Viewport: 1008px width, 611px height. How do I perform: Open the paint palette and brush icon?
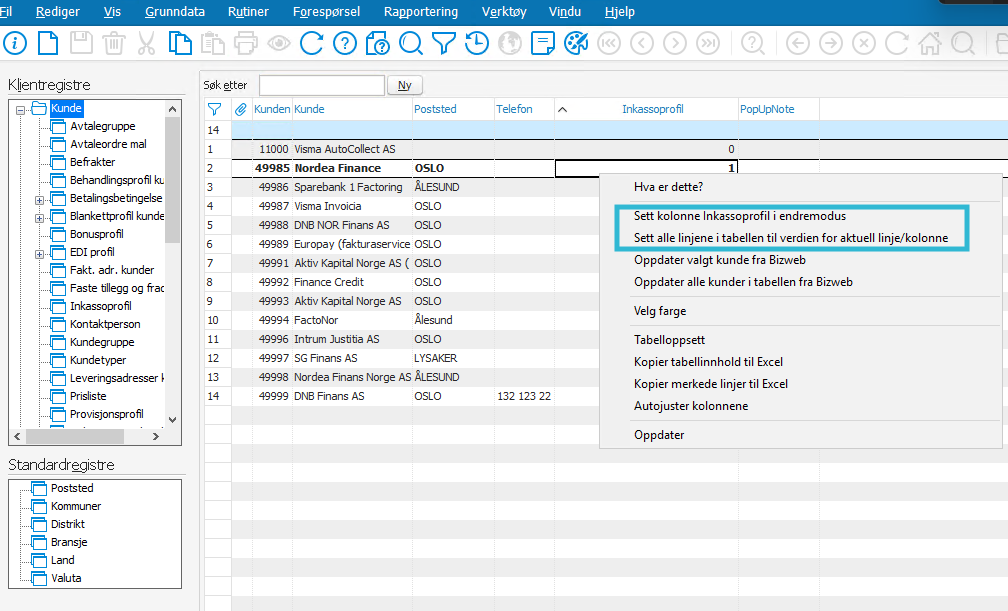click(x=576, y=44)
